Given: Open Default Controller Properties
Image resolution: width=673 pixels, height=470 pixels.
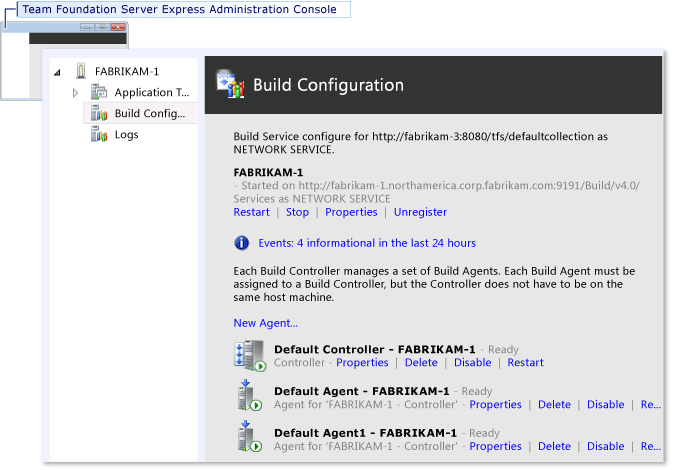Looking at the screenshot, I should 362,363.
